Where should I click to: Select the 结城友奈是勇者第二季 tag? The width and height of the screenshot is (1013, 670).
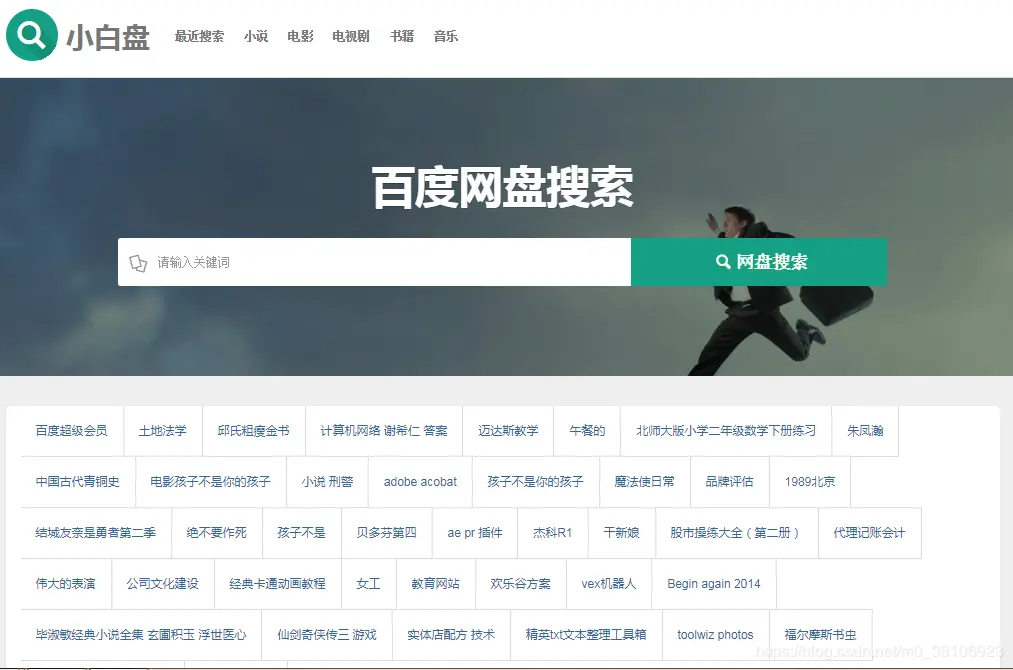click(96, 533)
